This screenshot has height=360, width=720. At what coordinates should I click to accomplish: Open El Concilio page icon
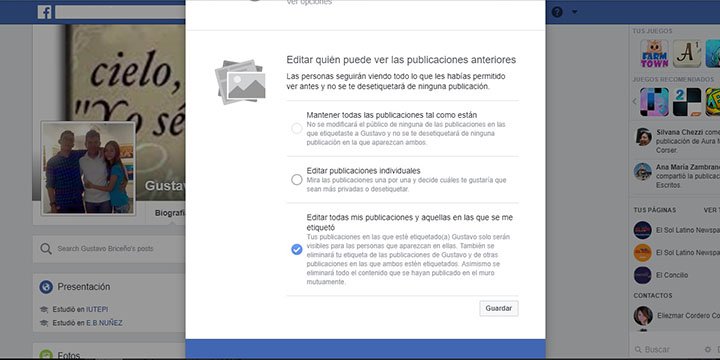(642, 275)
